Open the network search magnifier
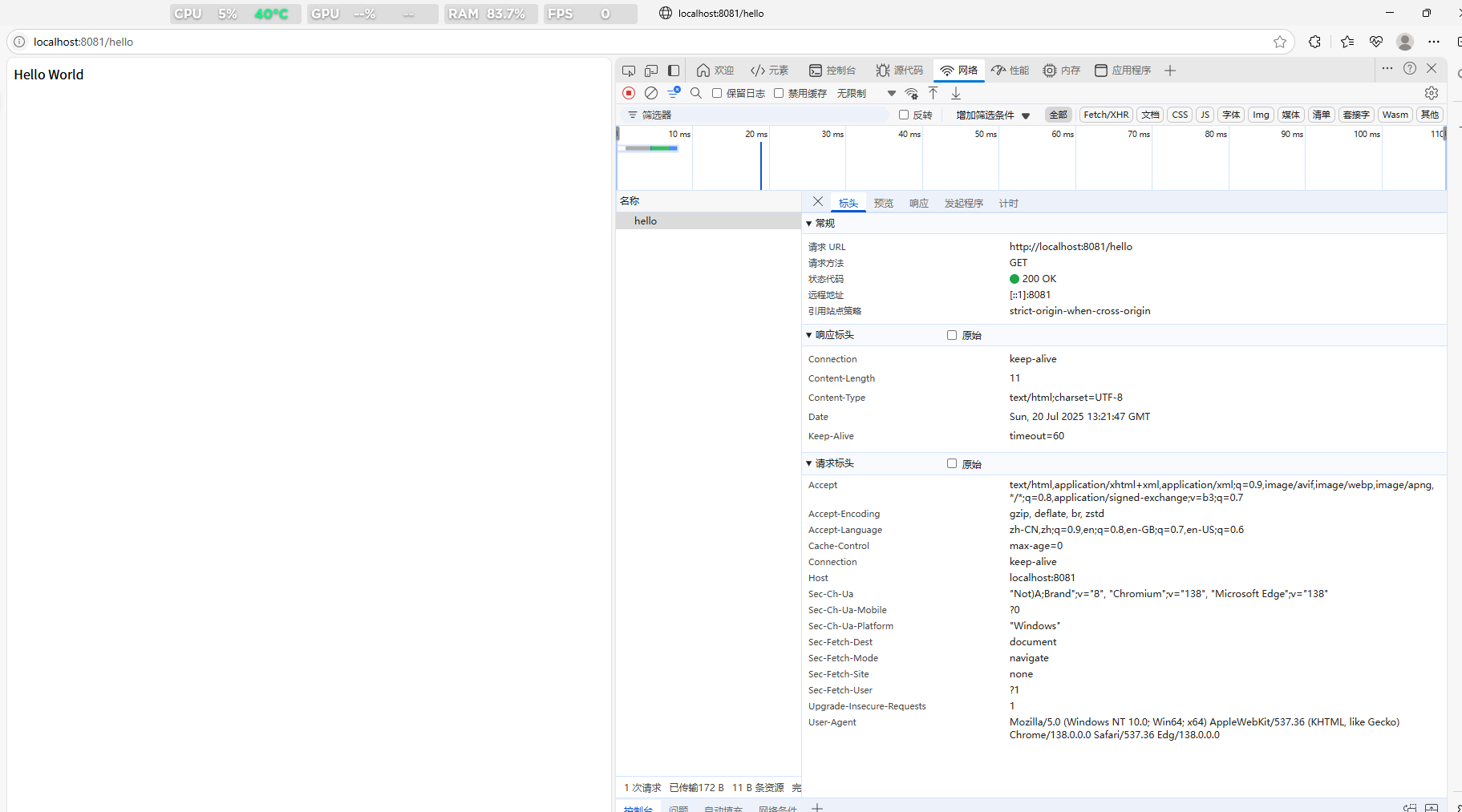The image size is (1462, 812). [696, 93]
